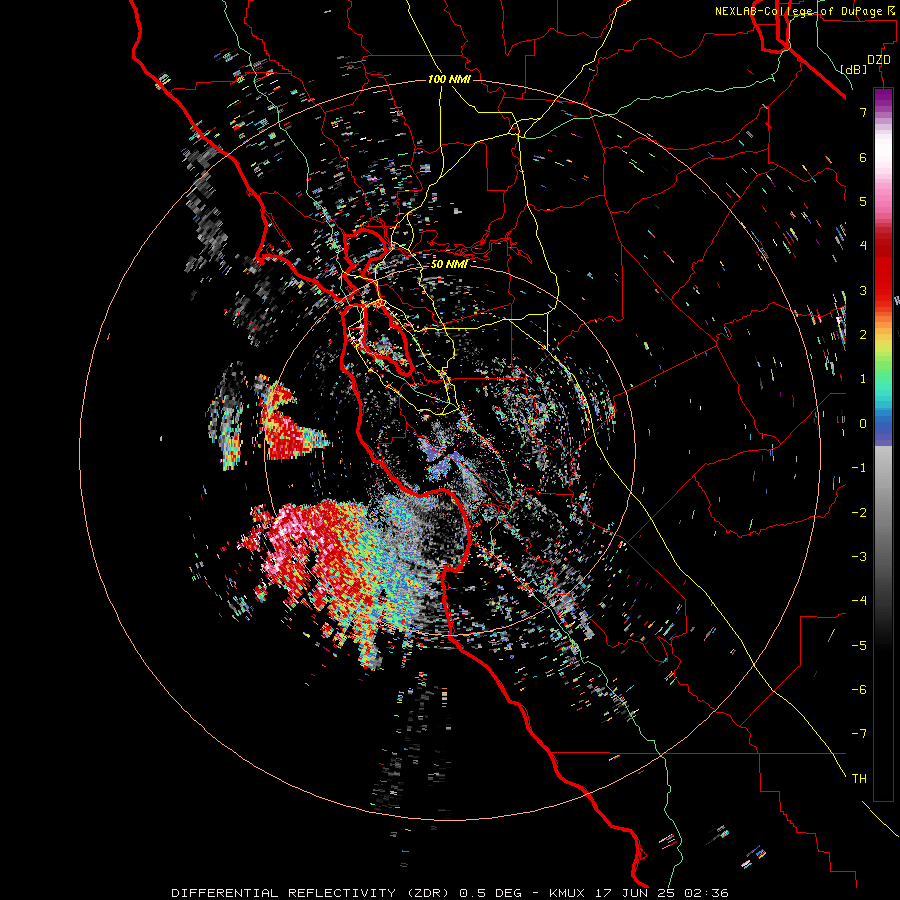This screenshot has width=900, height=900.
Task: Click the "02:36" timestamp in the caption
Action: click(x=708, y=893)
